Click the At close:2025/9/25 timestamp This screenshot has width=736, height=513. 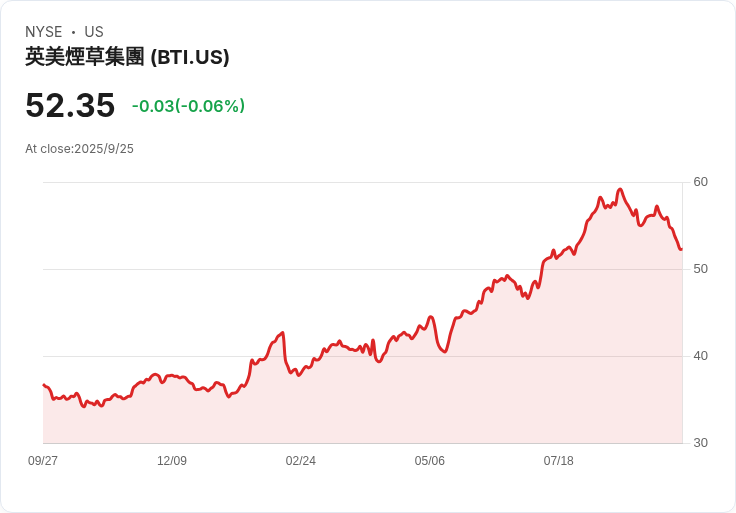tap(79, 149)
